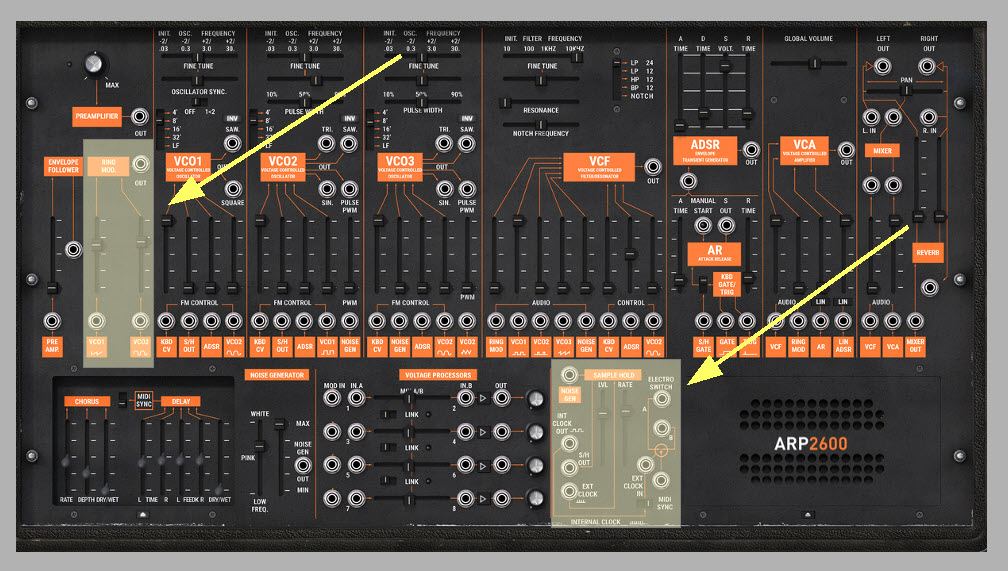
Task: Toggle the Oscillator Sync switch
Action: pos(199,102)
